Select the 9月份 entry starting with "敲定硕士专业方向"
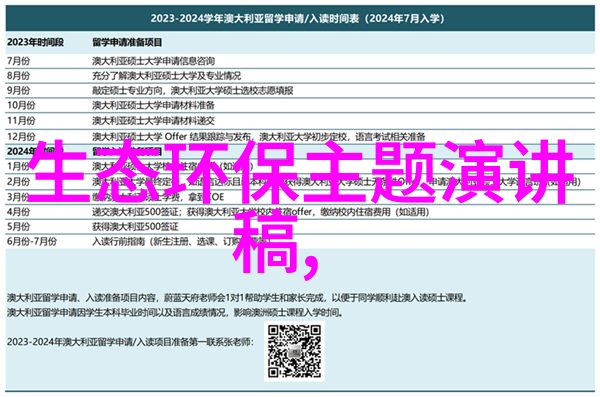The image size is (600, 397). 192,91
